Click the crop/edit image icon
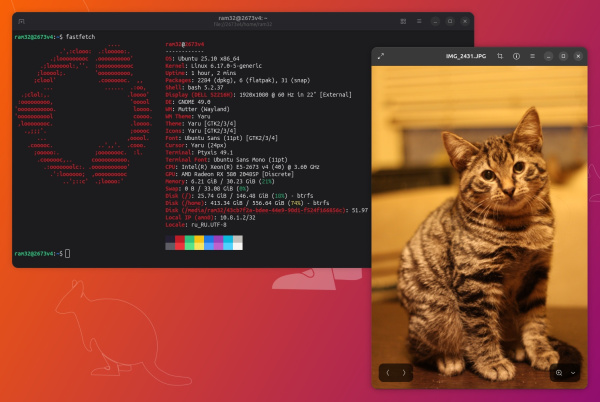 coord(500,56)
